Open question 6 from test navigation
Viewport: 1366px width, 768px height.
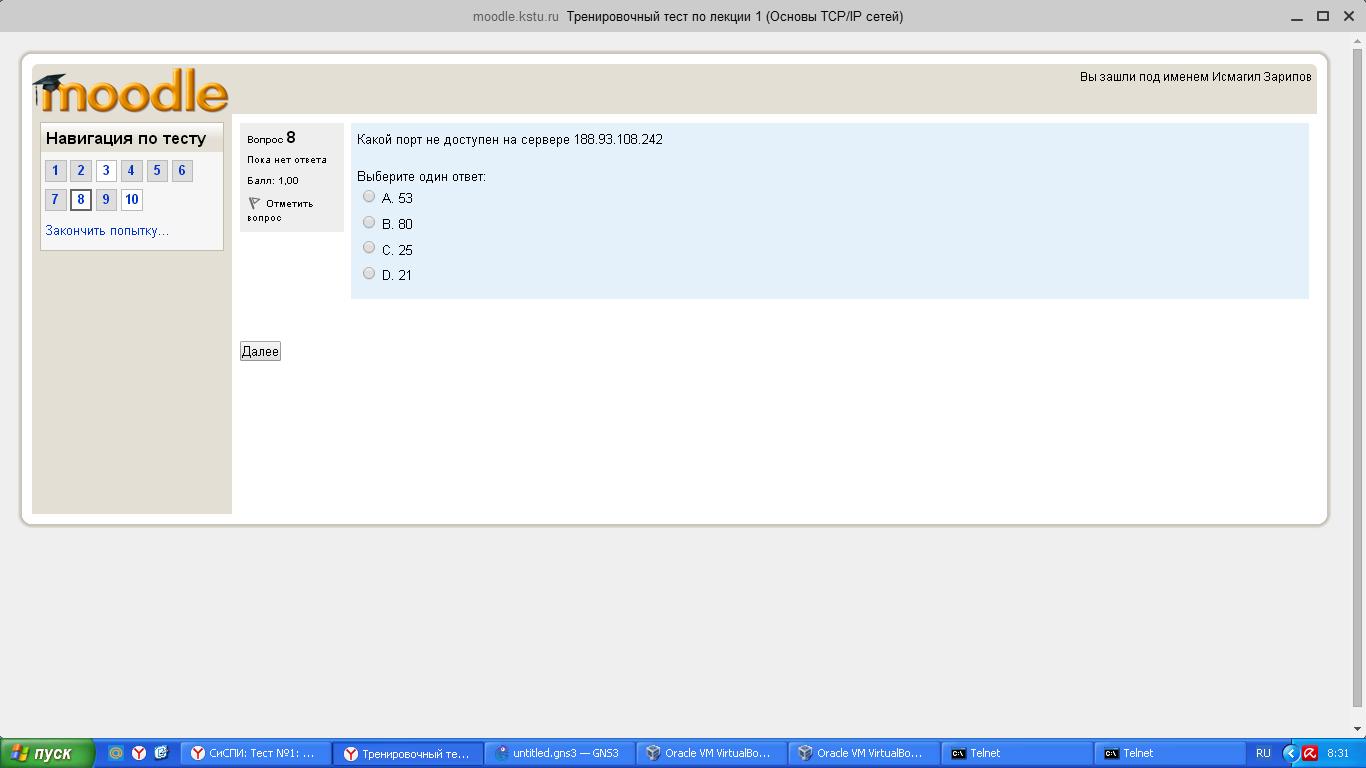click(182, 171)
